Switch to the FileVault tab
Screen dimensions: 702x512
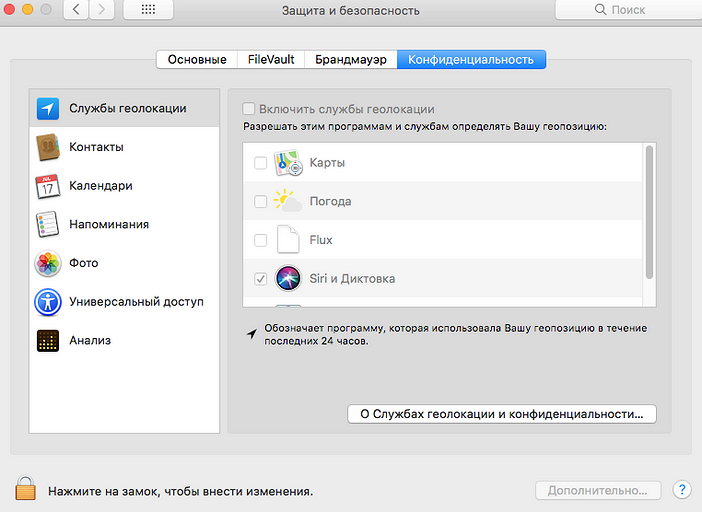point(271,59)
